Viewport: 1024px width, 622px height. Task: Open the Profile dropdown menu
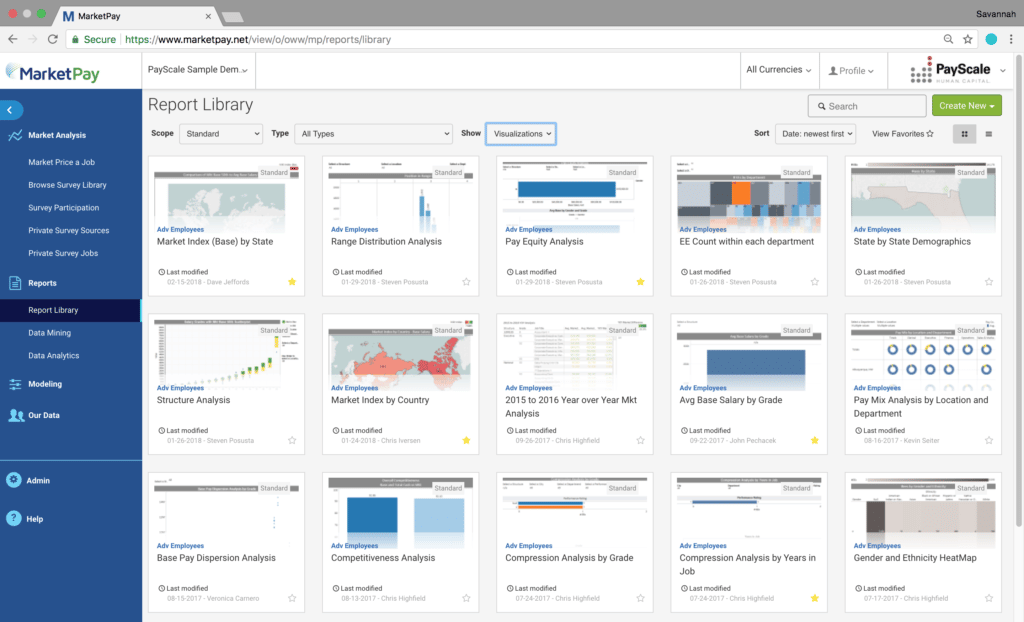point(851,71)
